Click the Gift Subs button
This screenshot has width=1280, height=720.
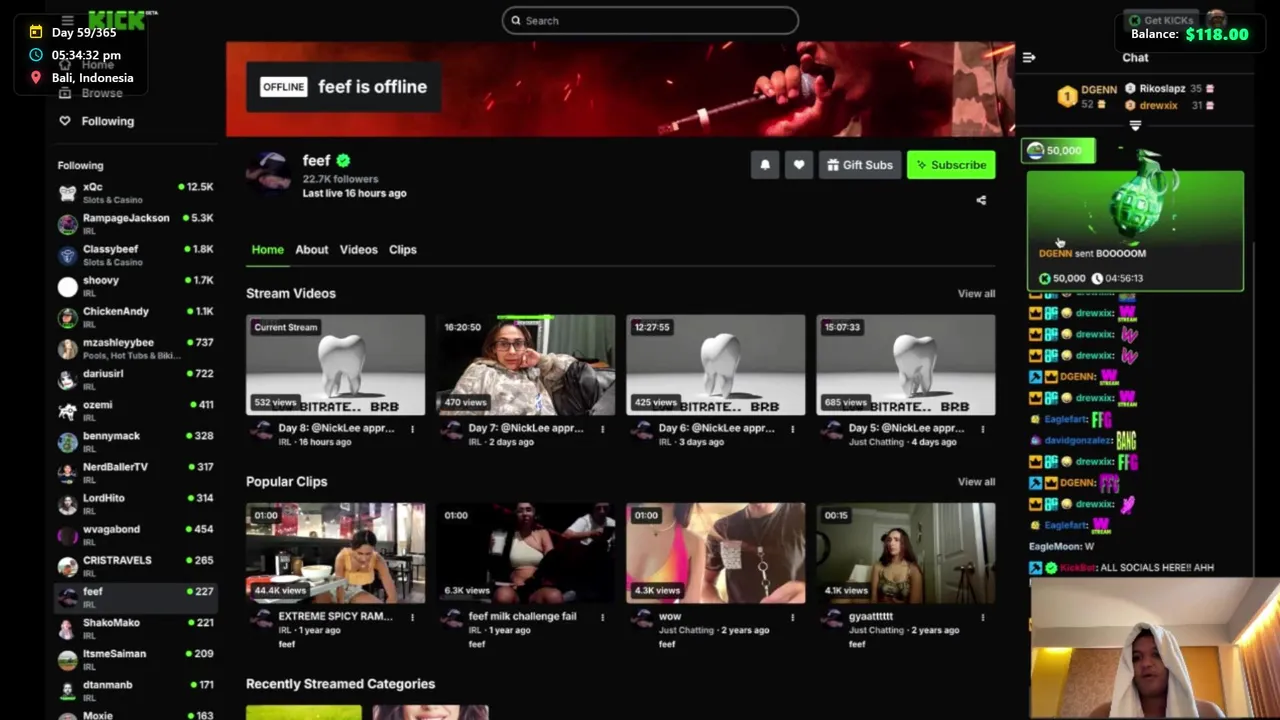[860, 165]
